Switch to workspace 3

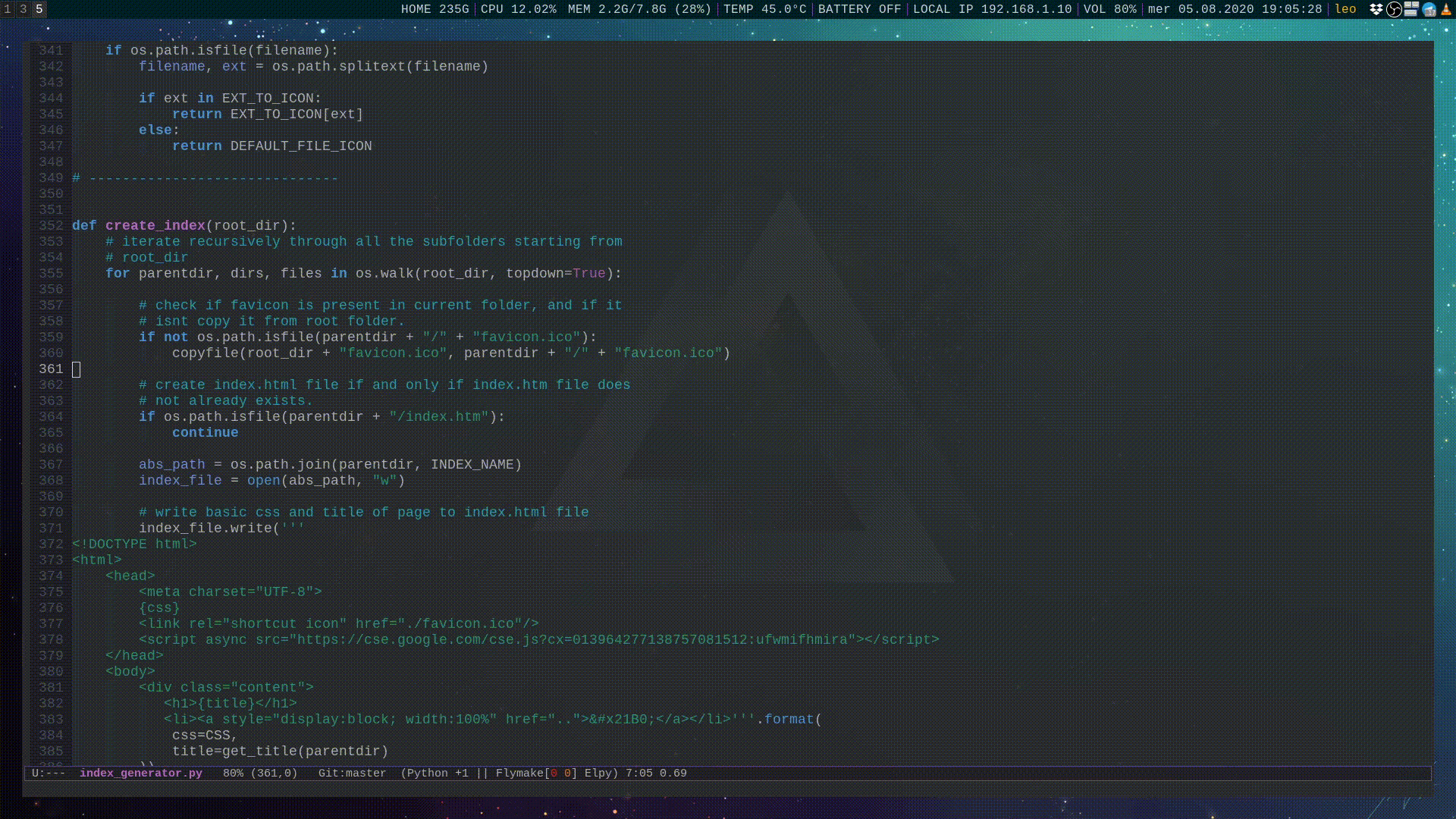tap(24, 9)
